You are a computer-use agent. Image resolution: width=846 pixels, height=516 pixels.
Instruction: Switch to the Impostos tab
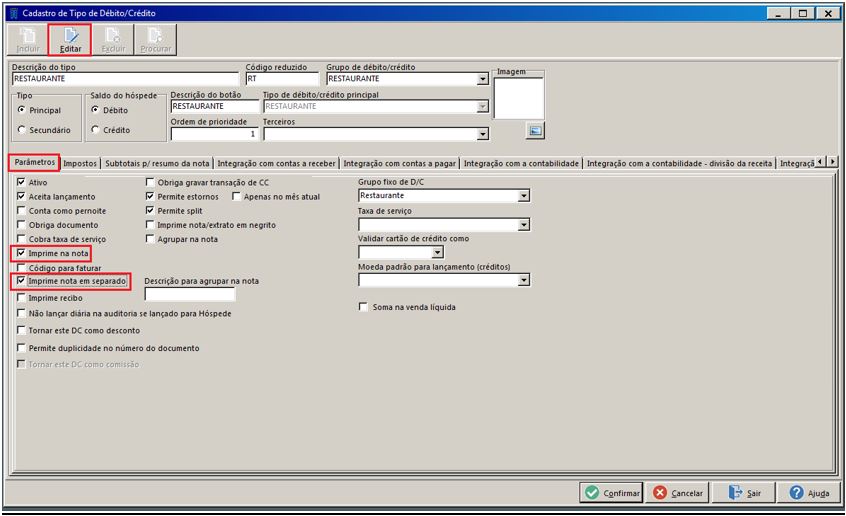(80, 163)
